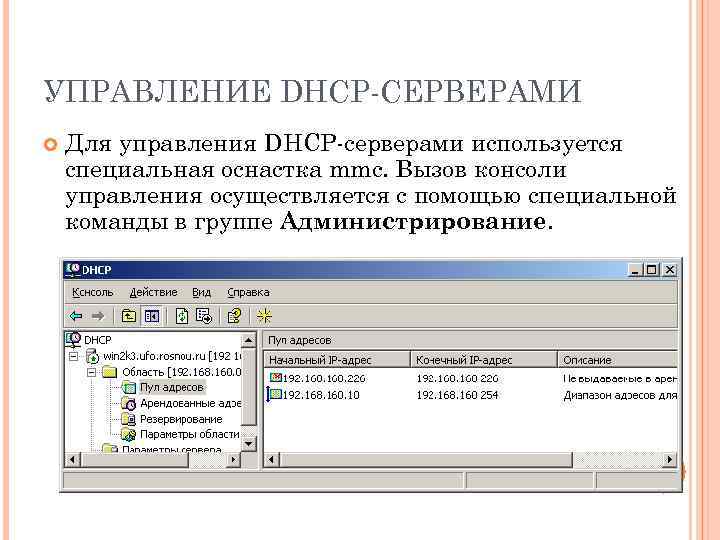Click the Резервирование folder icon

(129, 419)
